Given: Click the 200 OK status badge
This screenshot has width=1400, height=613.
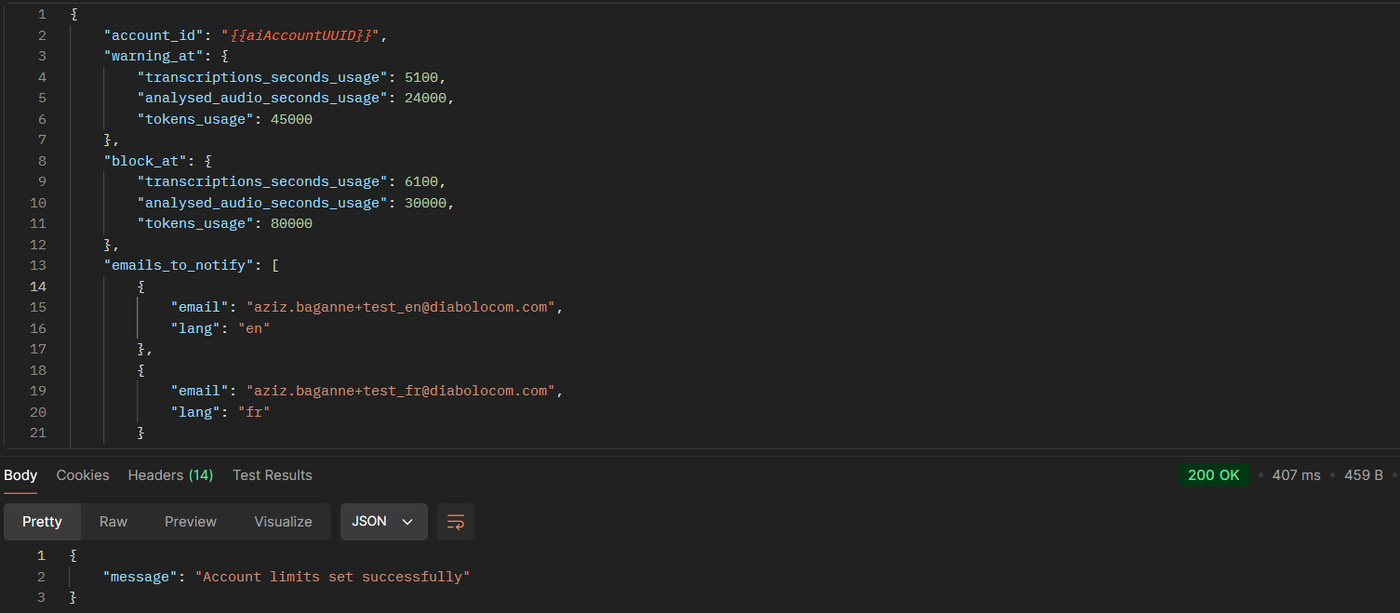Looking at the screenshot, I should [x=1213, y=475].
